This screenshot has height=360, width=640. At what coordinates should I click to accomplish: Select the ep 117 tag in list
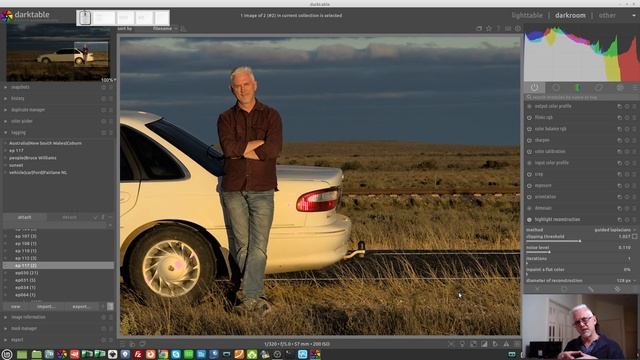tap(26, 265)
